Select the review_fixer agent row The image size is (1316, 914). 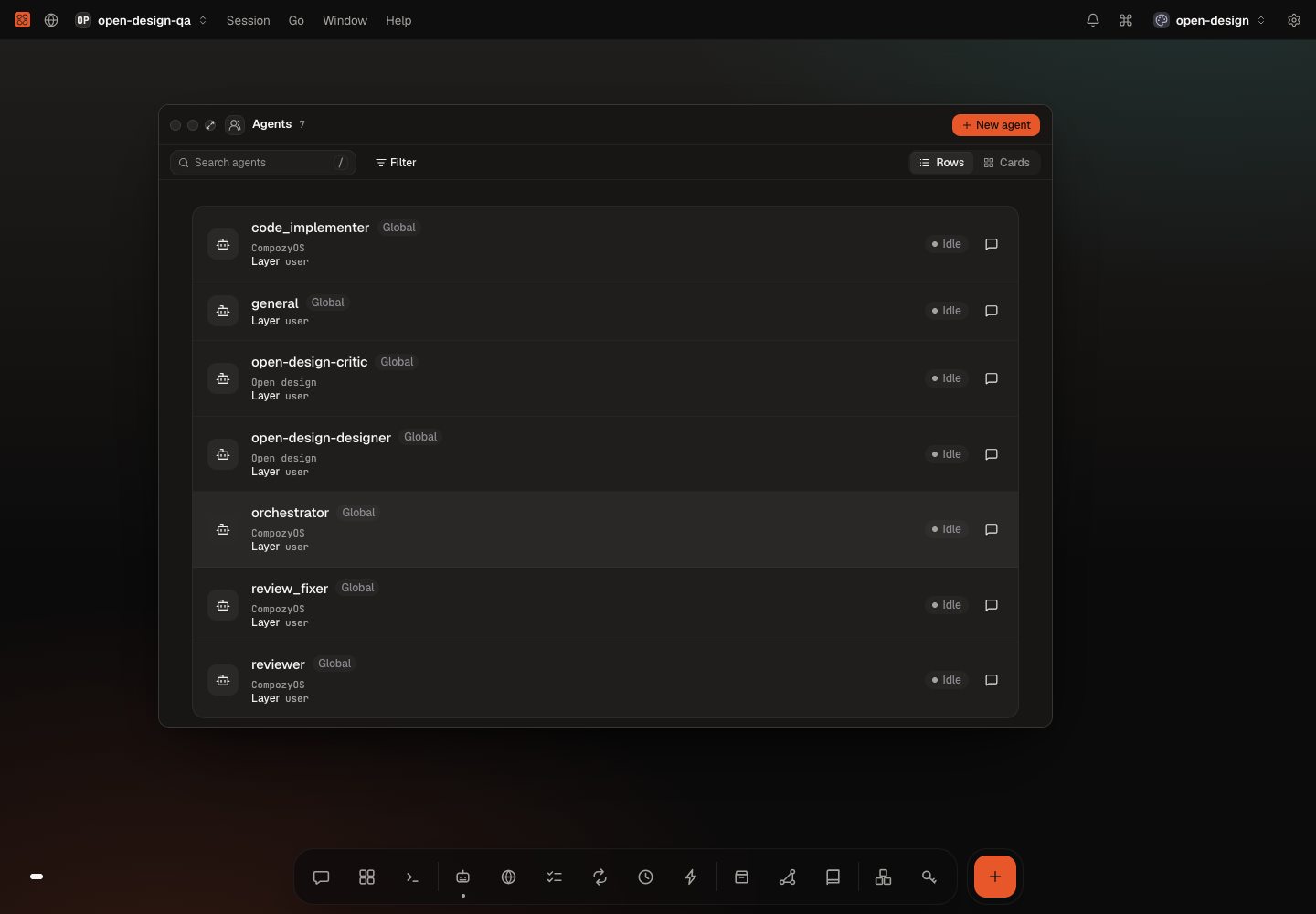tap(605, 605)
